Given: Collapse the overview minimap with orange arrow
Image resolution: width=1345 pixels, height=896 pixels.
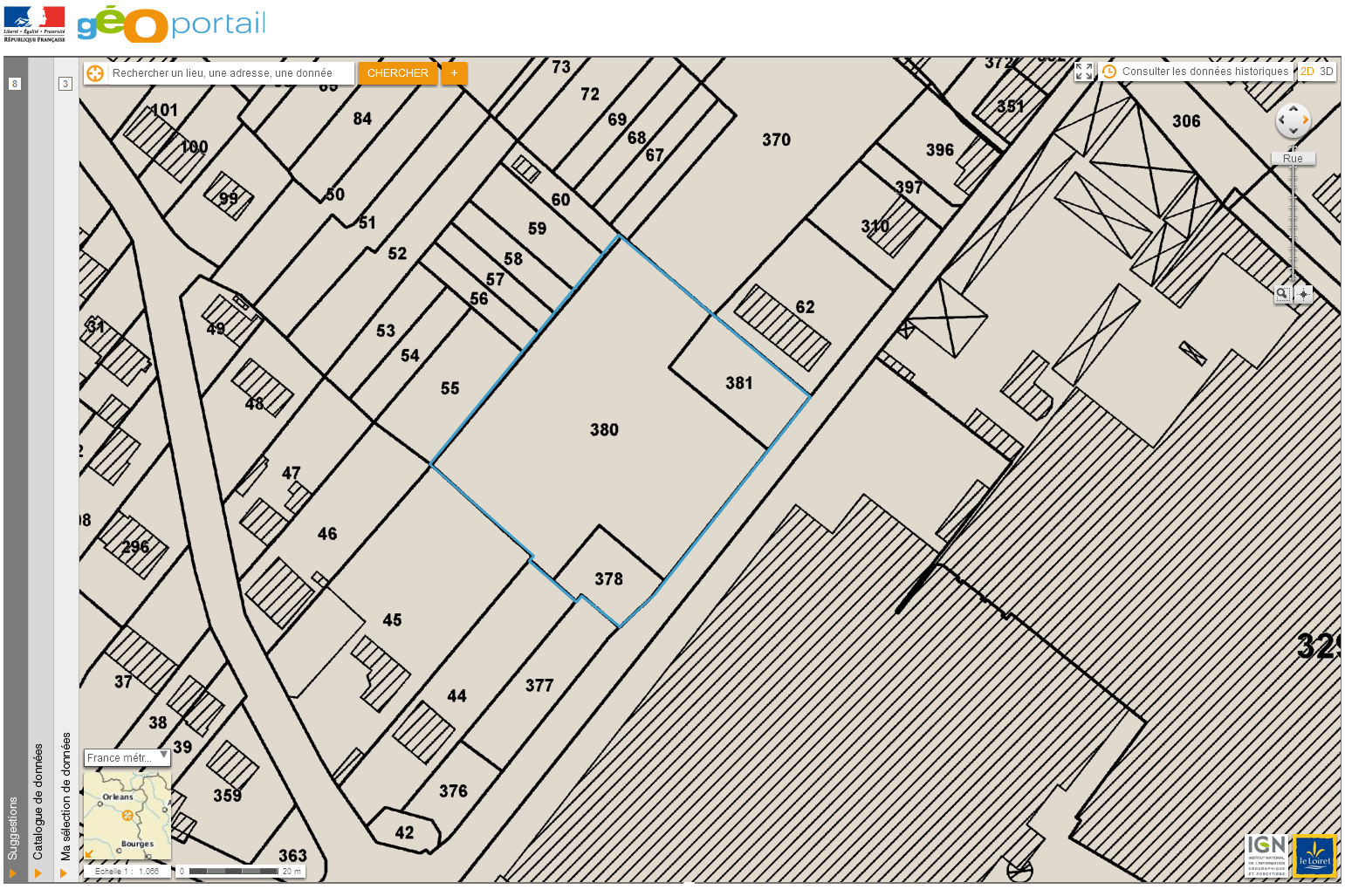Looking at the screenshot, I should point(89,854).
